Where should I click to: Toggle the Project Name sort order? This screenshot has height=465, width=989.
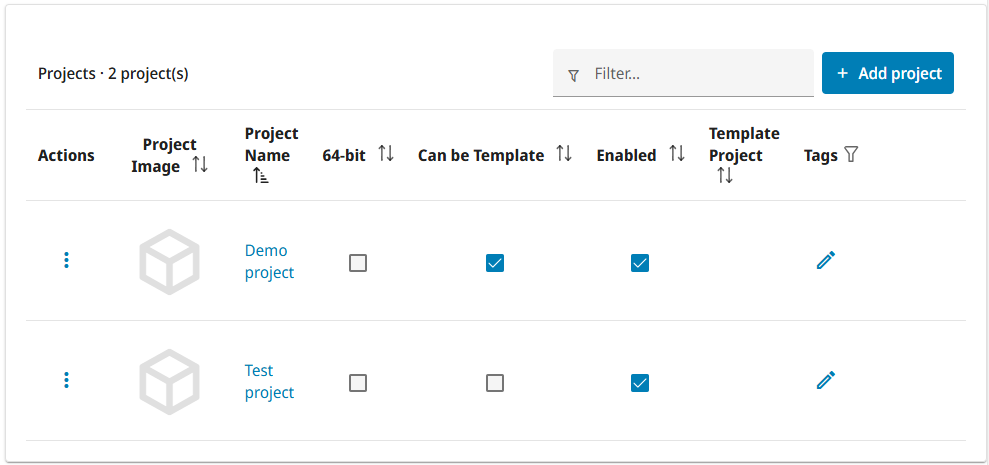(260, 177)
